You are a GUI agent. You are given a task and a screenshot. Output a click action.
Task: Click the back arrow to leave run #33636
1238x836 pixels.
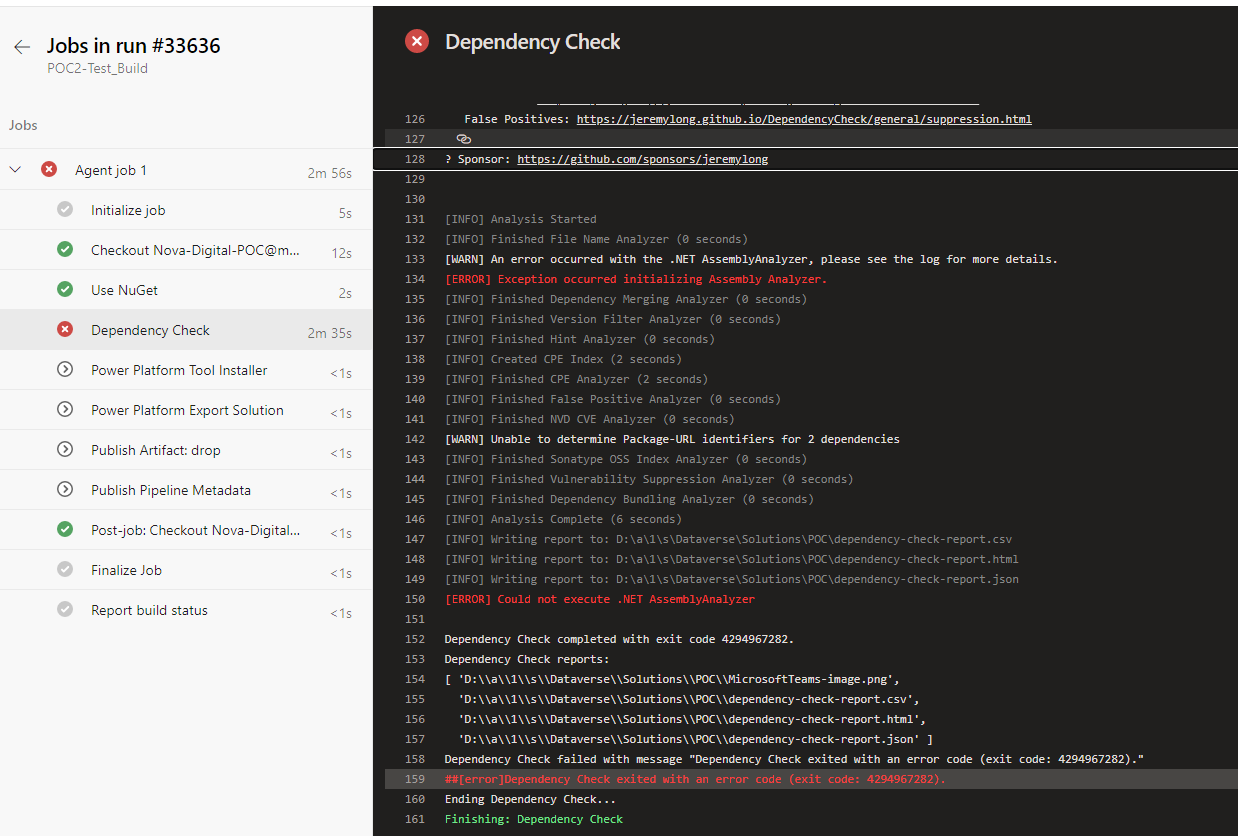22,45
